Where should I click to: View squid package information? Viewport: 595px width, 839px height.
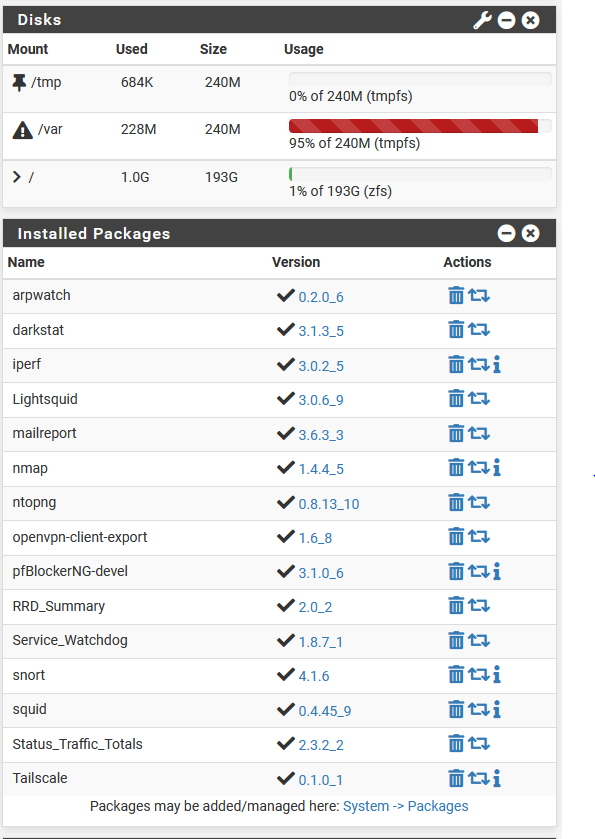(x=497, y=710)
